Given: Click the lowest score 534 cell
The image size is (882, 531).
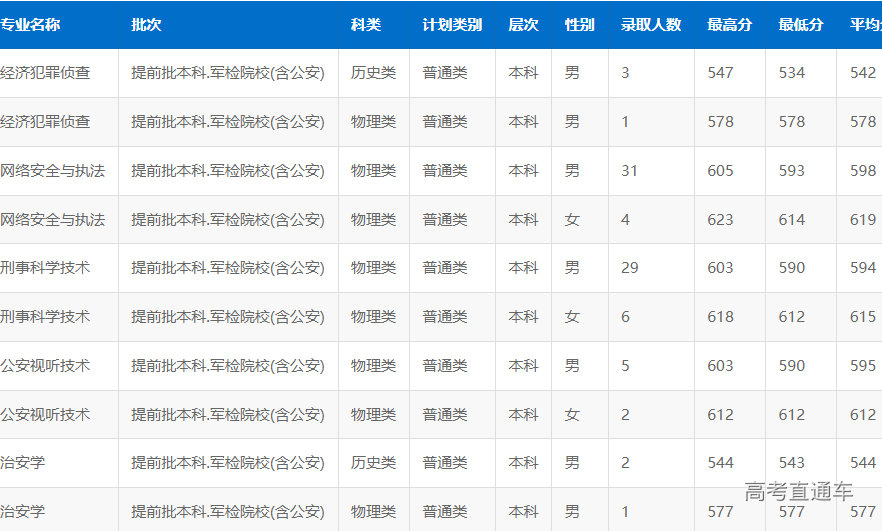Looking at the screenshot, I should coord(792,73).
